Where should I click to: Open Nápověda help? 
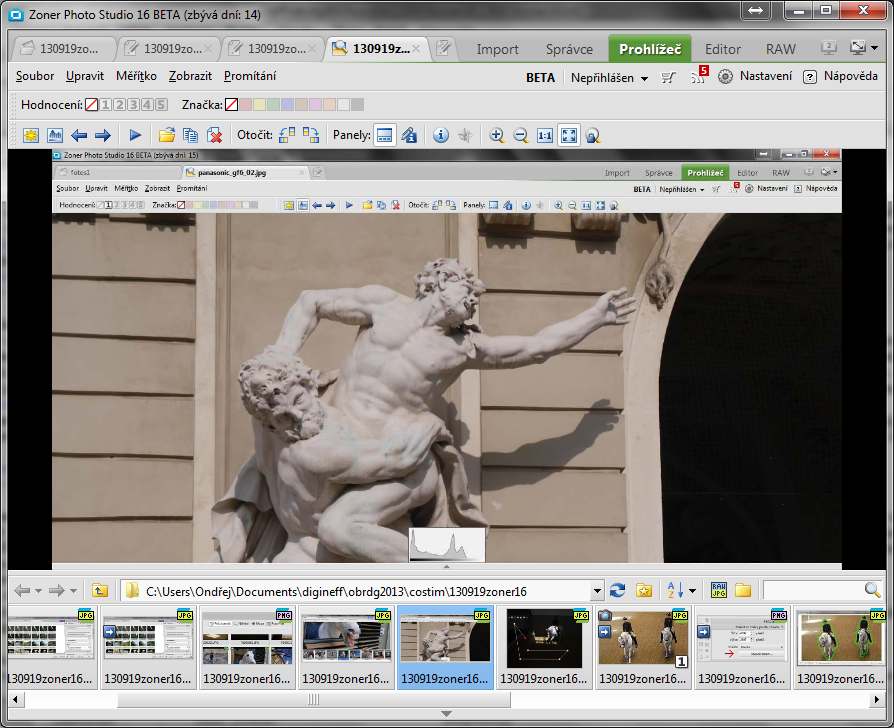point(841,76)
